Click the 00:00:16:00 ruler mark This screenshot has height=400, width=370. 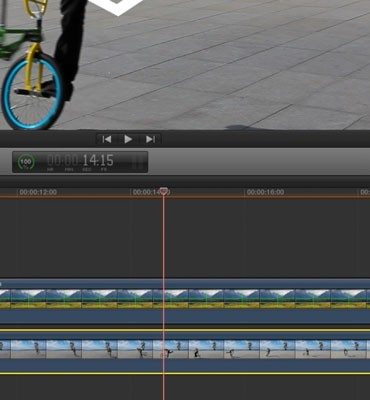[x=265, y=192]
